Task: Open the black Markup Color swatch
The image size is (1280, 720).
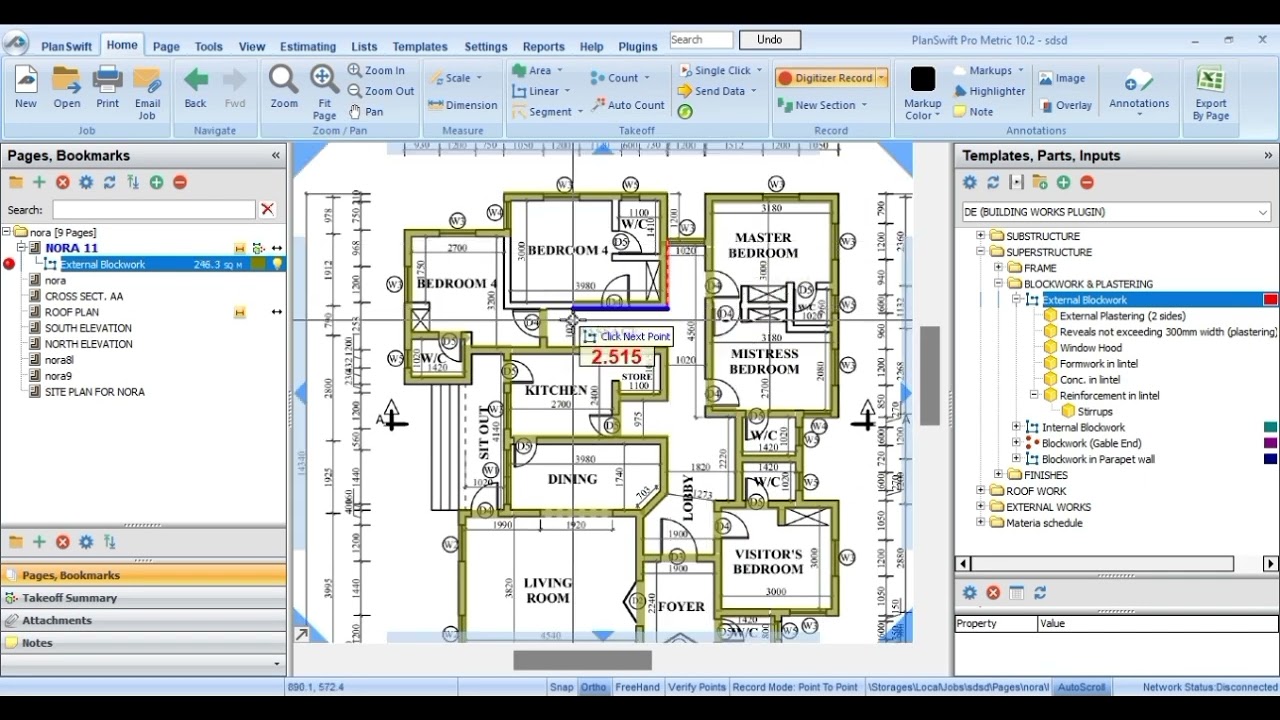Action: point(922,79)
